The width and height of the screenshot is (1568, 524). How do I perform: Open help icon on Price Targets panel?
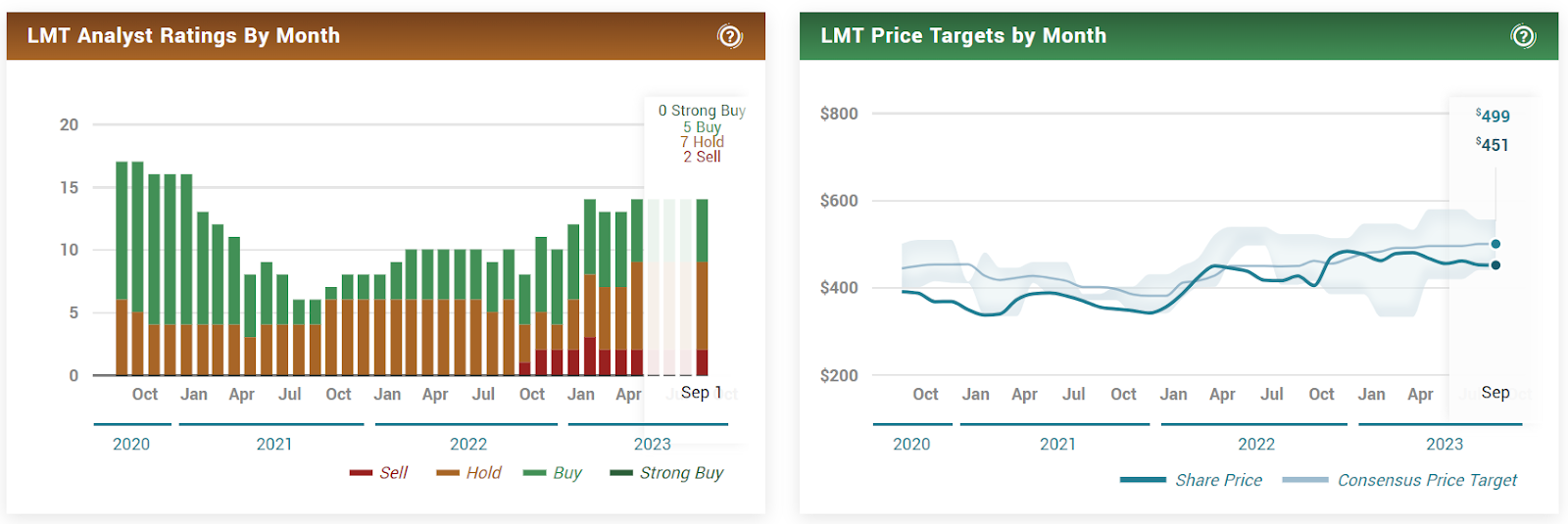[x=1524, y=36]
